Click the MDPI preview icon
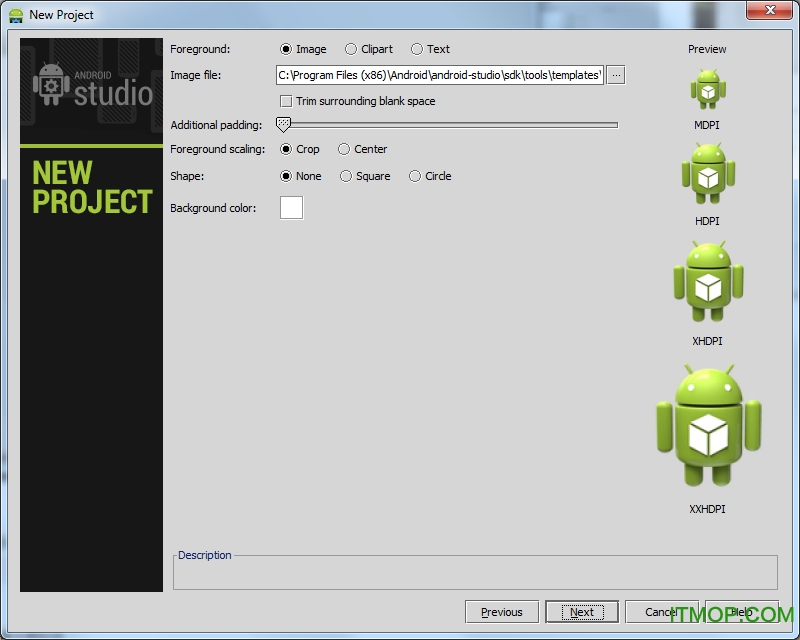This screenshot has height=640, width=800. click(708, 90)
